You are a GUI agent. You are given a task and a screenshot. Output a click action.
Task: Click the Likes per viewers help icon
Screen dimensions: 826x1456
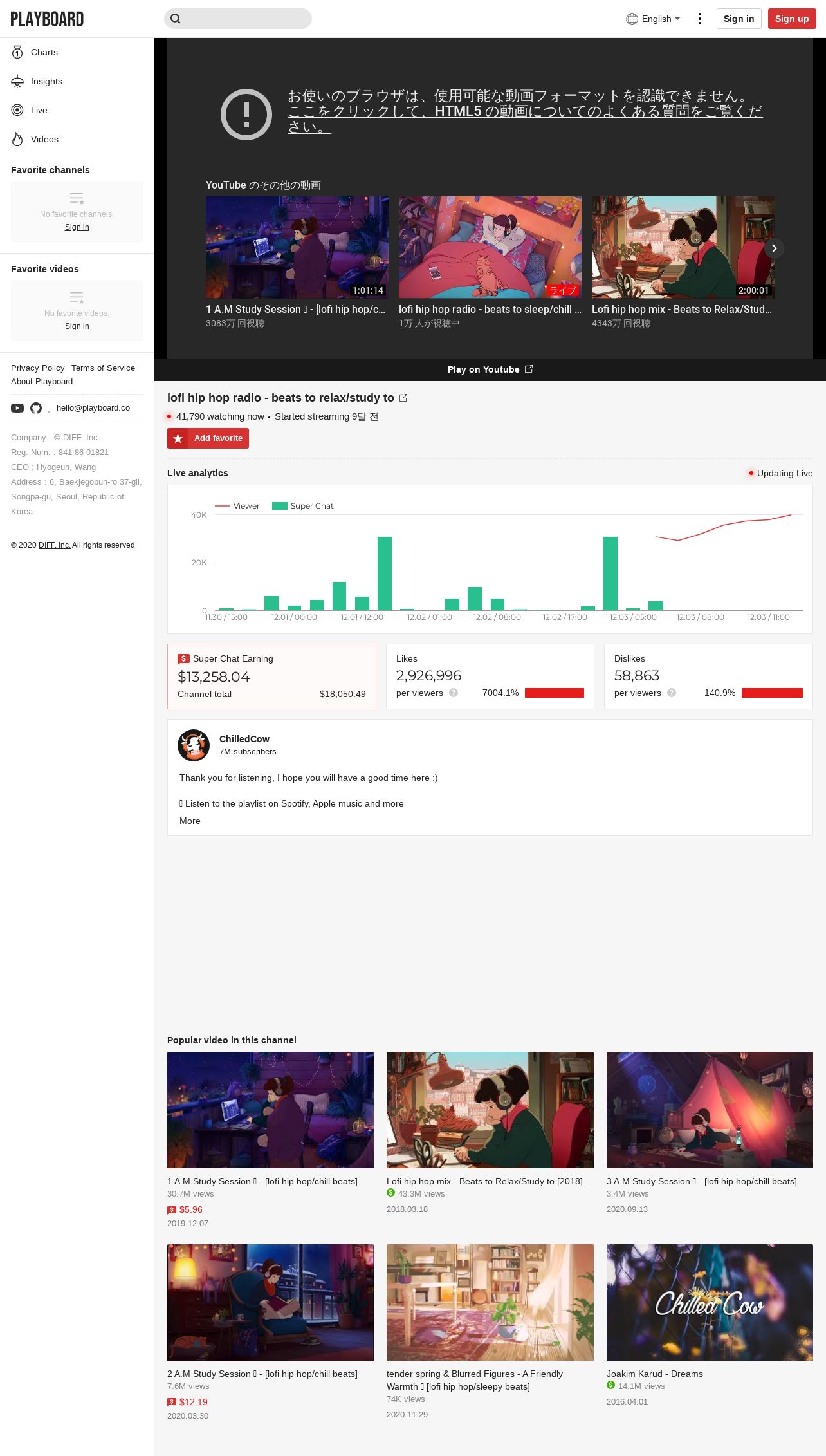pyautogui.click(x=454, y=693)
